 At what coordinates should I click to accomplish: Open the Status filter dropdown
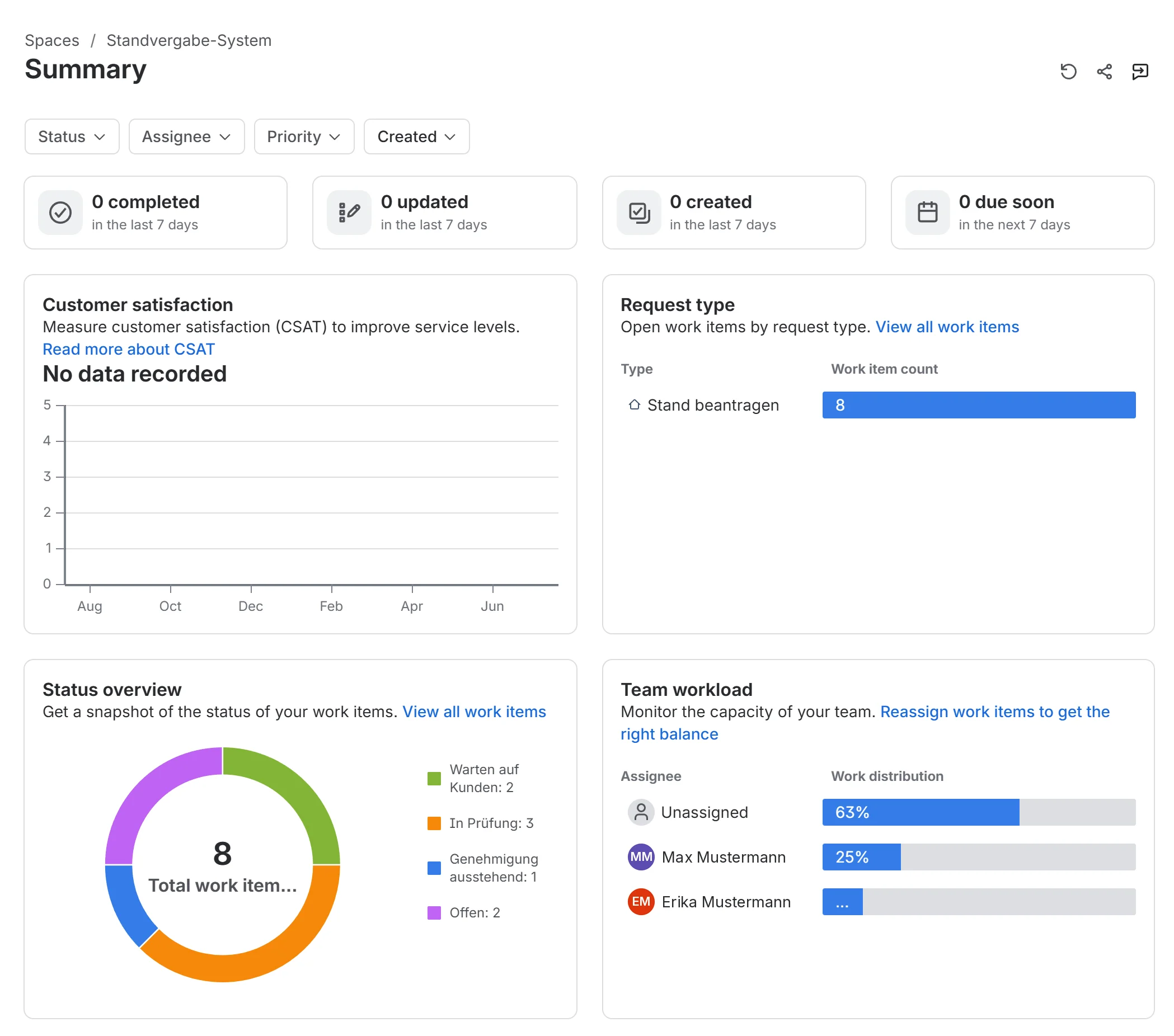(x=72, y=136)
